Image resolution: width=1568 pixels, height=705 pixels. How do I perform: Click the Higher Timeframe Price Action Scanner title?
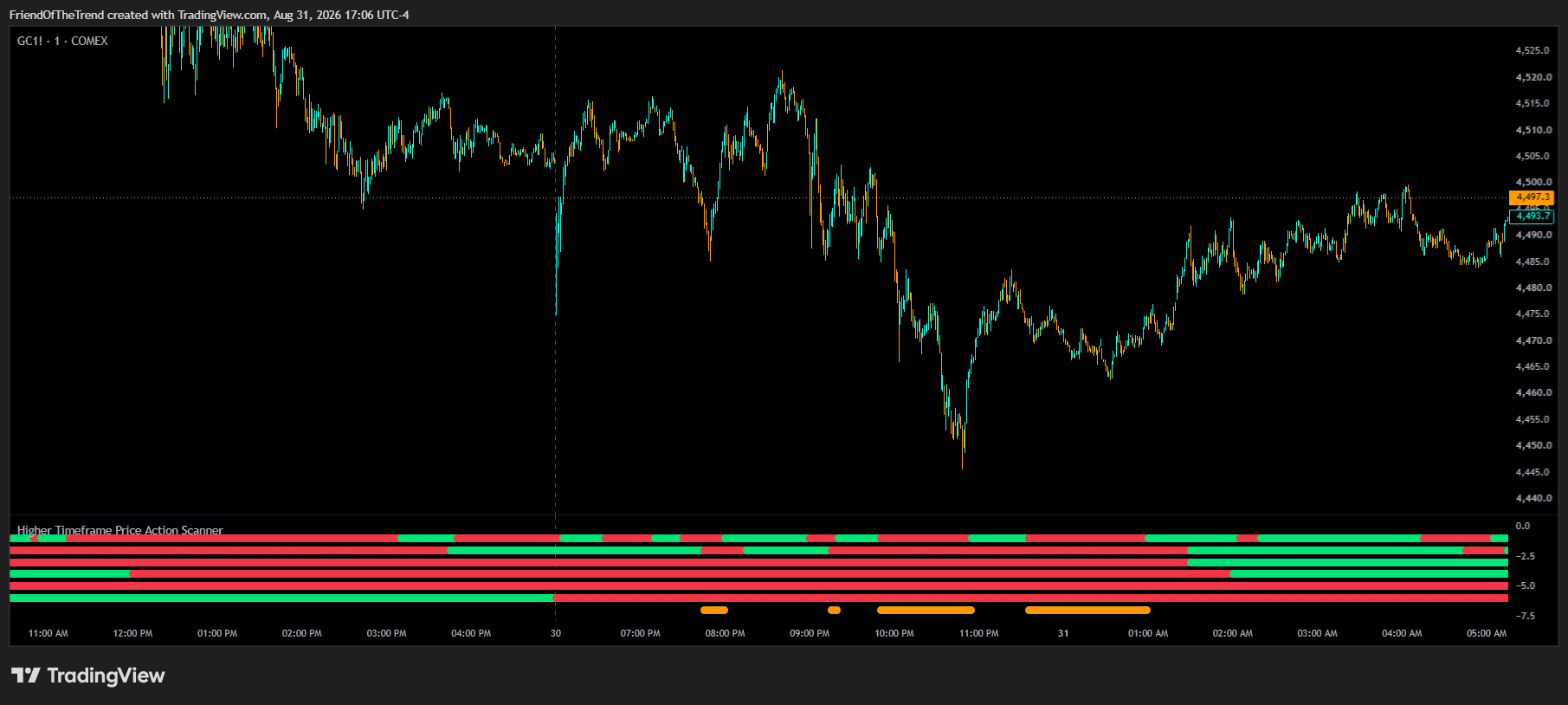click(119, 530)
